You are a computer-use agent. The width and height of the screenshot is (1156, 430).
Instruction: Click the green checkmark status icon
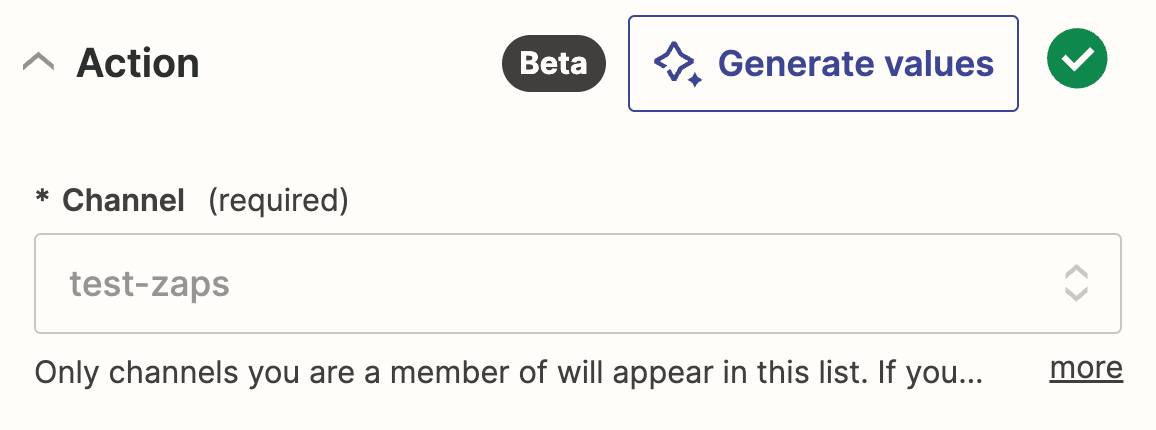(x=1076, y=62)
